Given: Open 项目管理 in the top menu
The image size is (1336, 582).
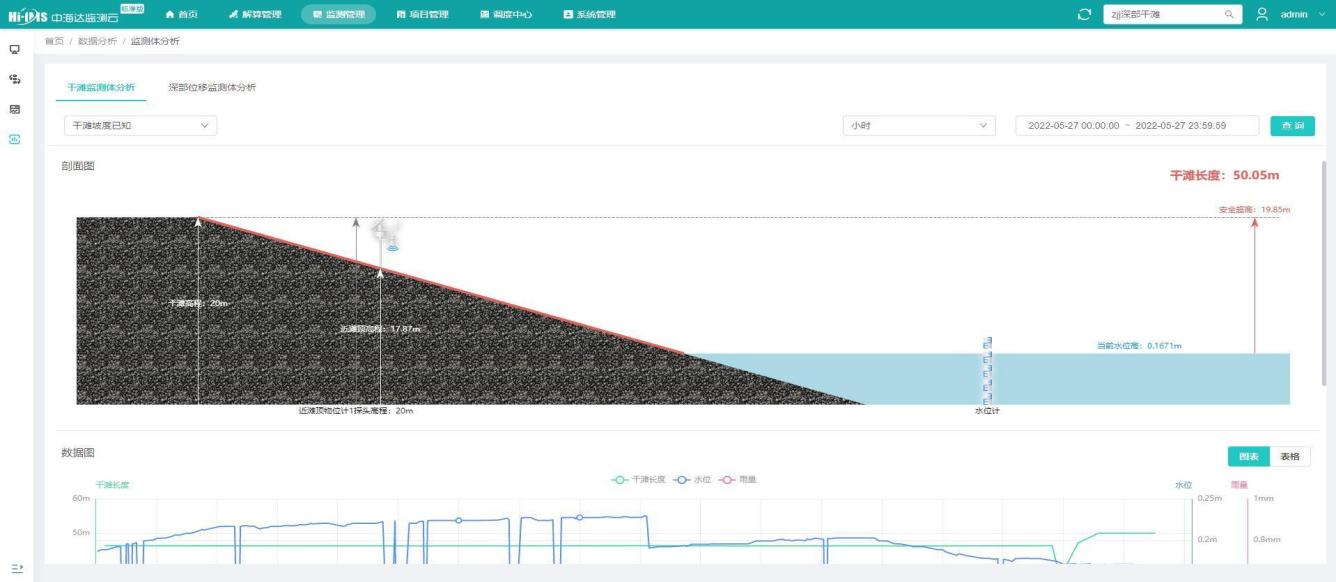Looking at the screenshot, I should point(422,14).
